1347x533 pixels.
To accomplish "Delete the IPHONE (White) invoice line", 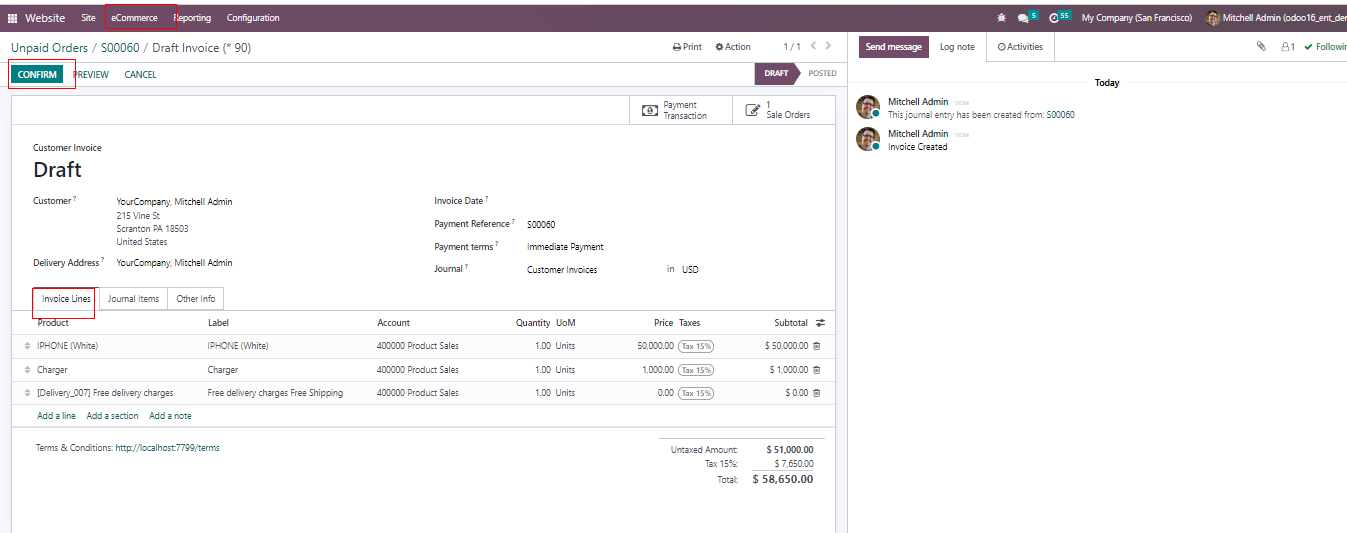I will (816, 346).
